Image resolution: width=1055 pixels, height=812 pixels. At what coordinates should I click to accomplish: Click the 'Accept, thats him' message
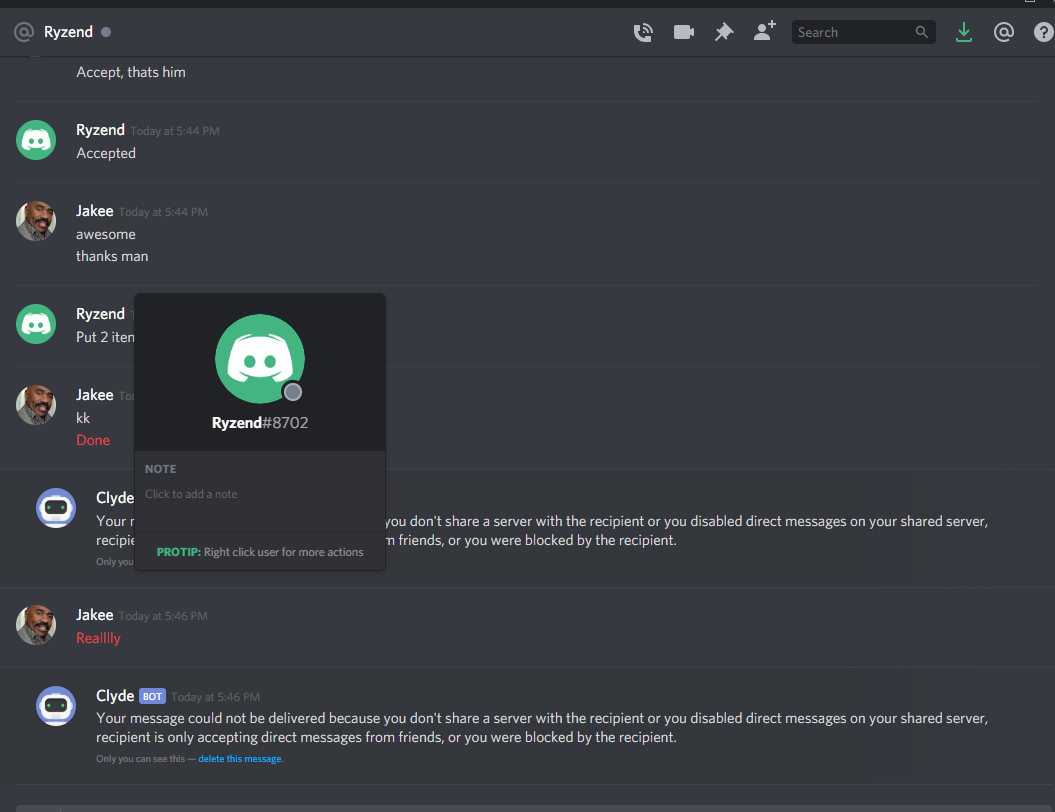(x=131, y=72)
